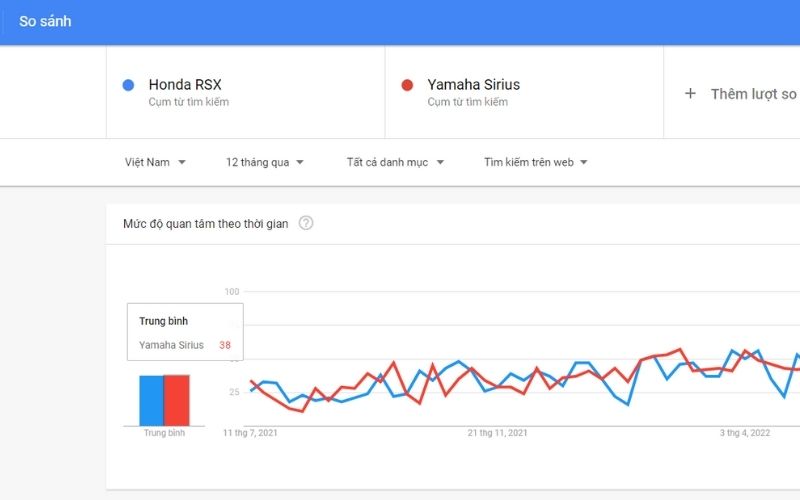Click the red dot beside Yamaha Sirius
The width and height of the screenshot is (800, 500).
click(407, 85)
